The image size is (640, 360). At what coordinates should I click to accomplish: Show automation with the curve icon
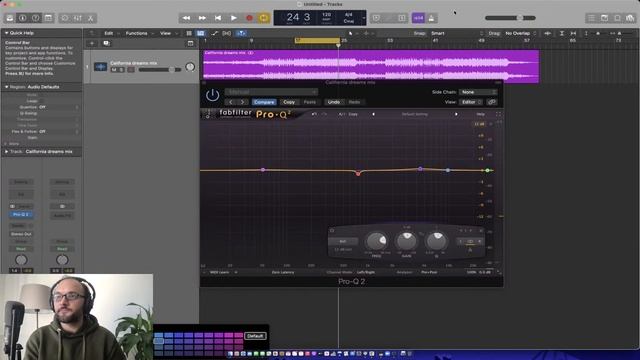click(x=215, y=33)
